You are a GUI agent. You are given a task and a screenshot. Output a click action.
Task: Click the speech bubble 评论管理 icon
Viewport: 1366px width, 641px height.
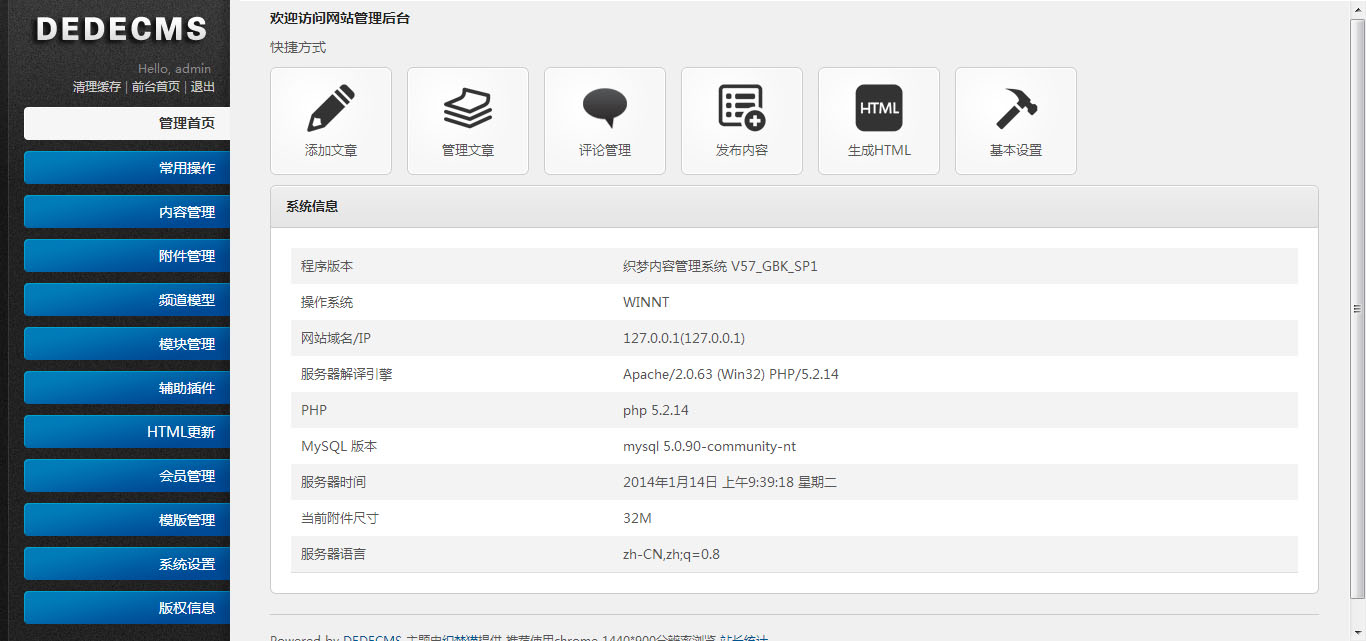coord(604,108)
